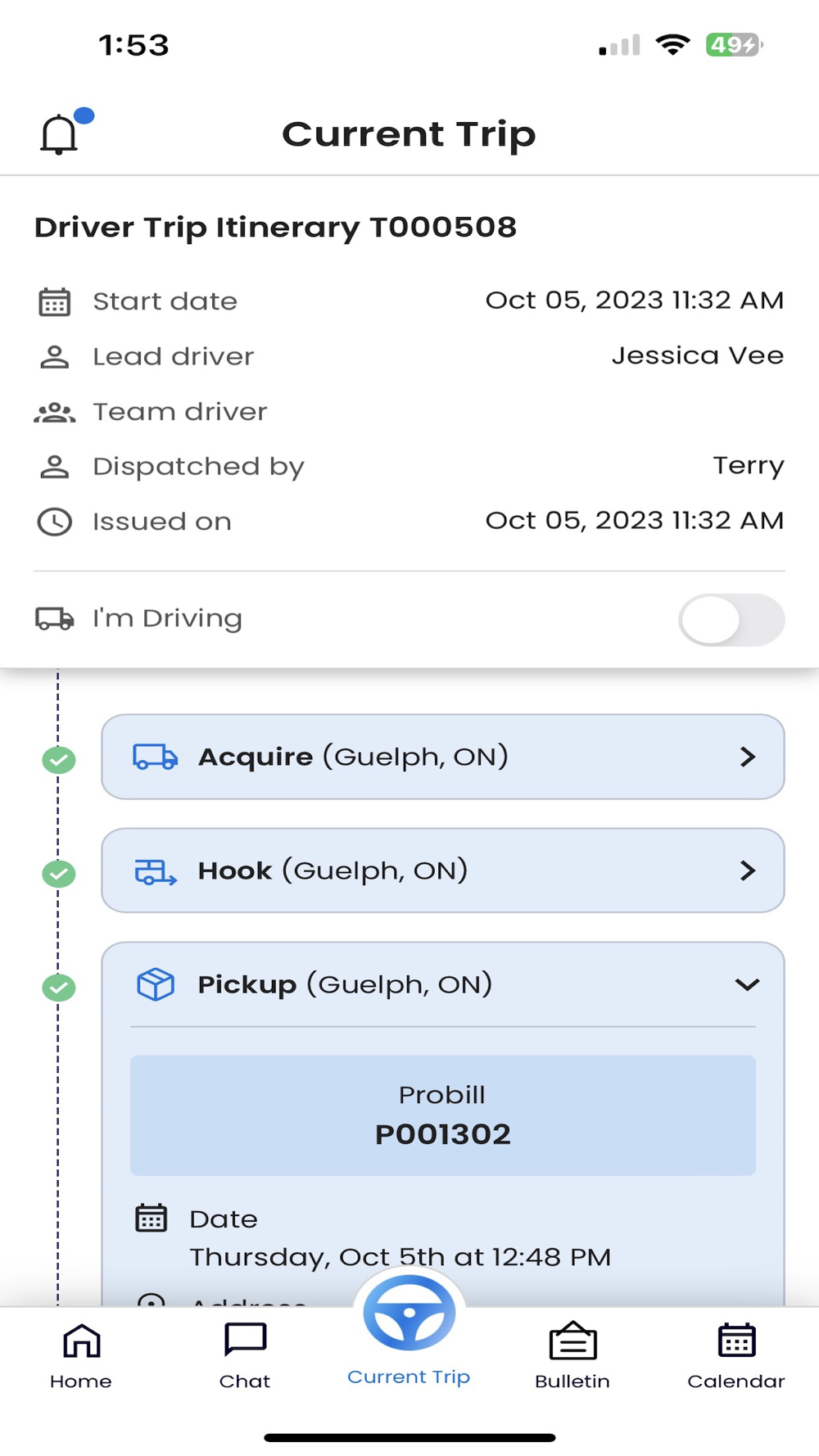Open Probill P001302 box
This screenshot has width=819, height=1456.
point(442,1115)
